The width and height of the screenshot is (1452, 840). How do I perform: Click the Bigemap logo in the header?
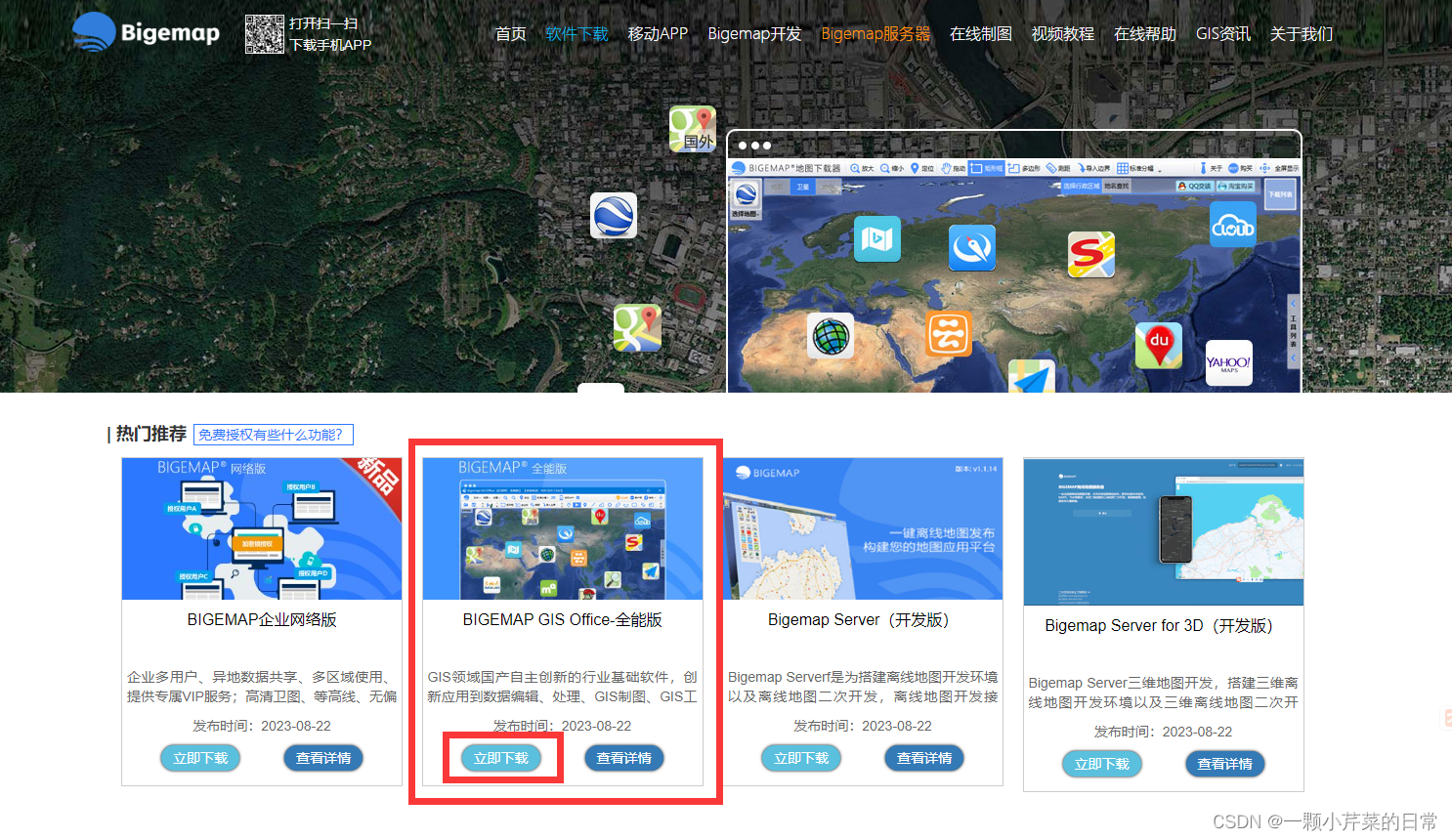coord(147,33)
